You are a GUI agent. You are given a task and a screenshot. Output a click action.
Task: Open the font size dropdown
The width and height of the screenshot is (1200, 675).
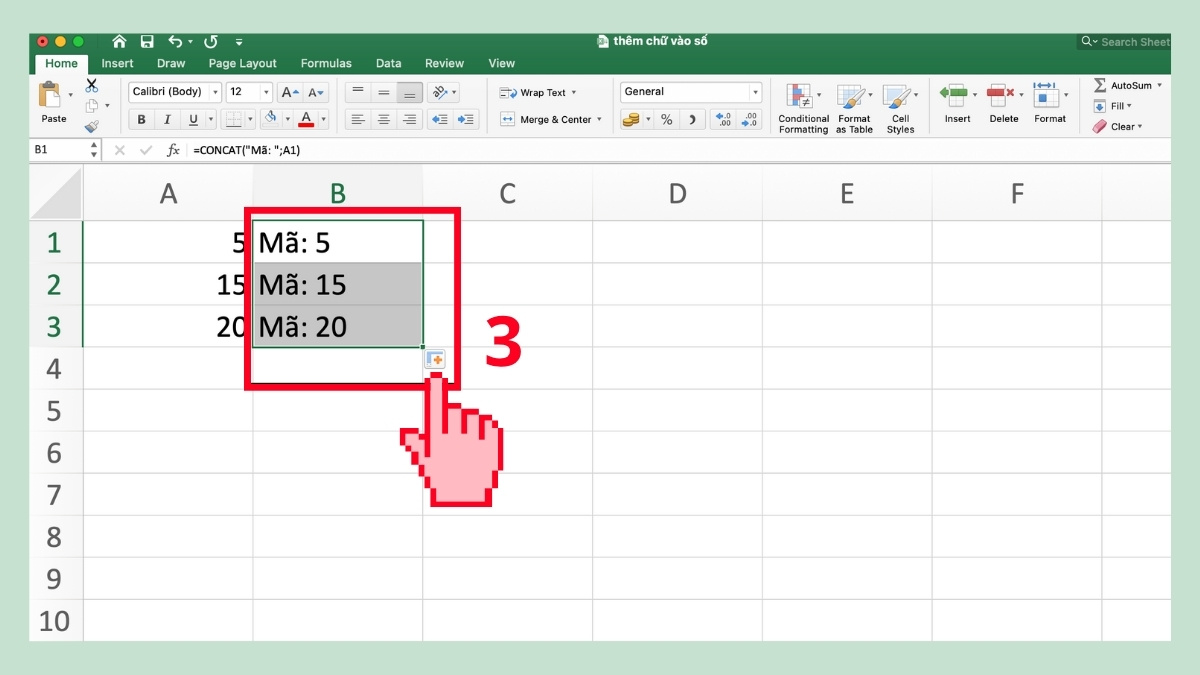click(266, 91)
